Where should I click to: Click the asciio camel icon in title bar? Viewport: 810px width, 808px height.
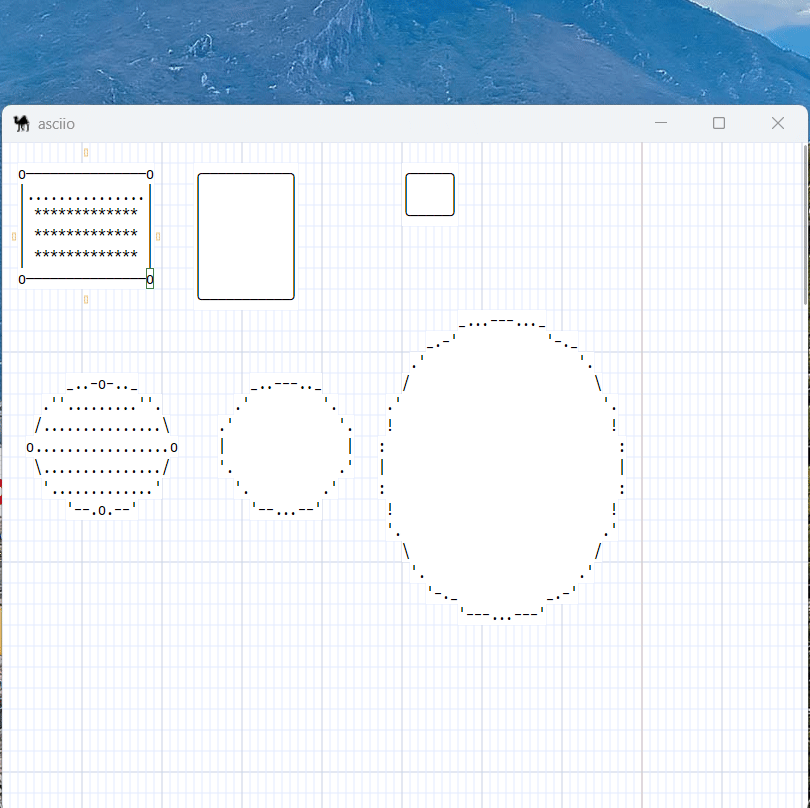[x=21, y=123]
